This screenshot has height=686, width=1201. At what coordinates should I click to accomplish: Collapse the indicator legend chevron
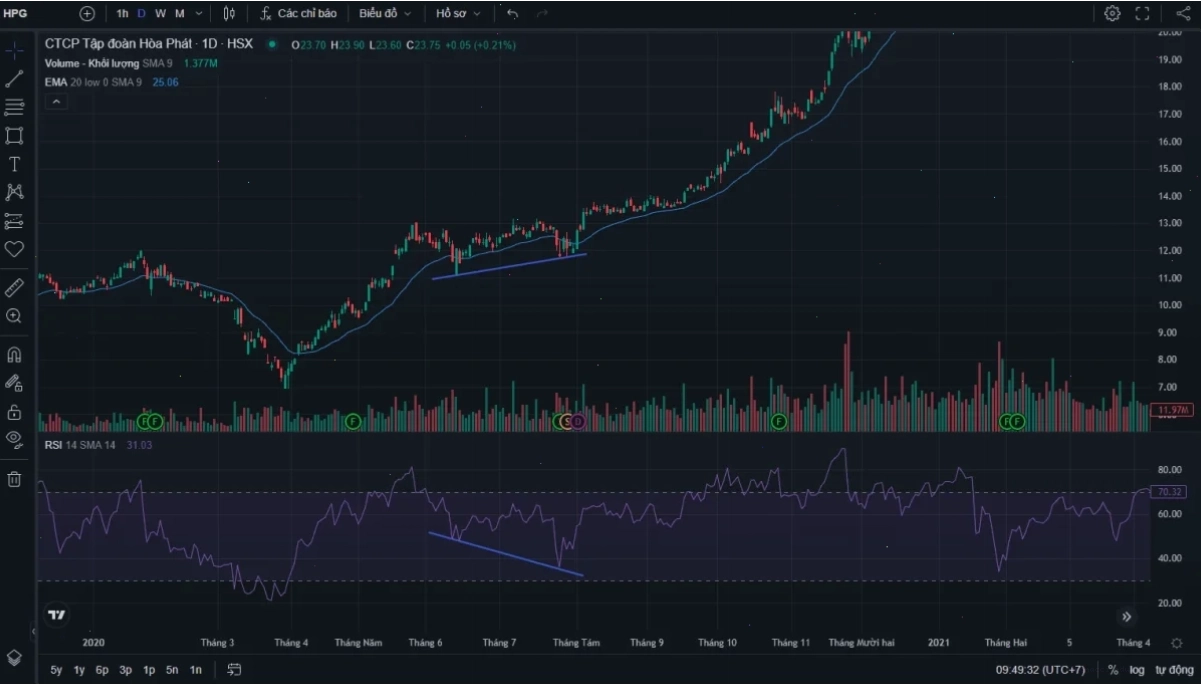coord(56,102)
